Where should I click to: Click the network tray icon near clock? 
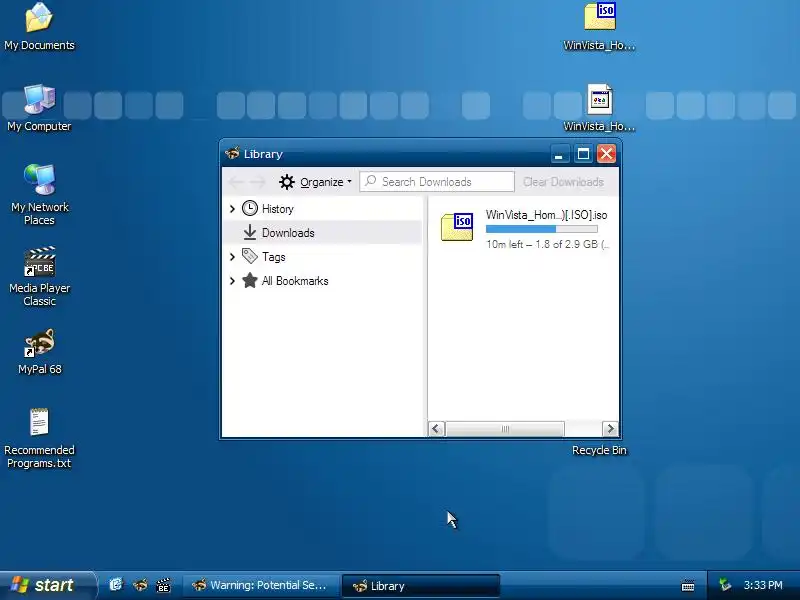click(x=724, y=585)
